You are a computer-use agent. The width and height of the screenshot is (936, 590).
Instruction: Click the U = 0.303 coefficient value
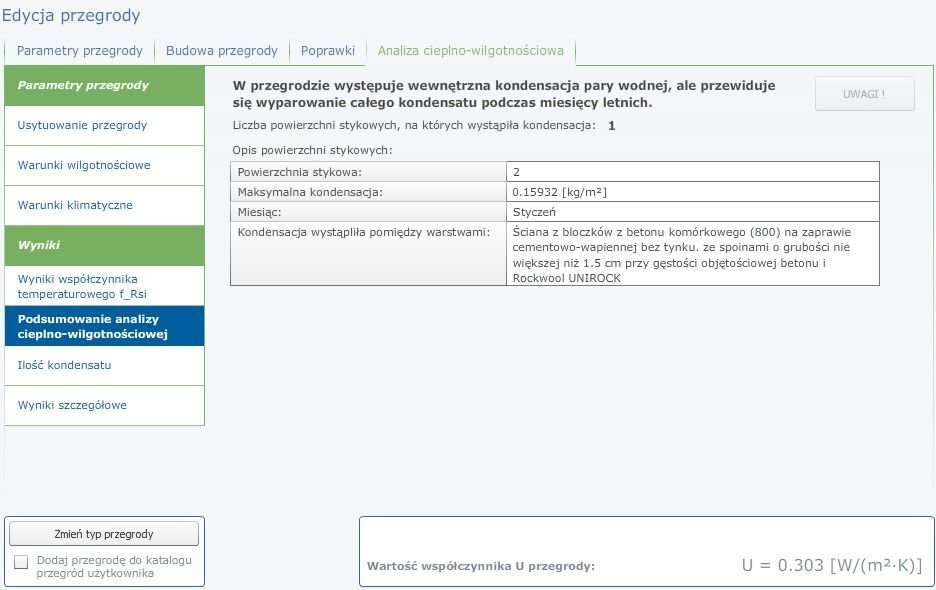coord(831,565)
